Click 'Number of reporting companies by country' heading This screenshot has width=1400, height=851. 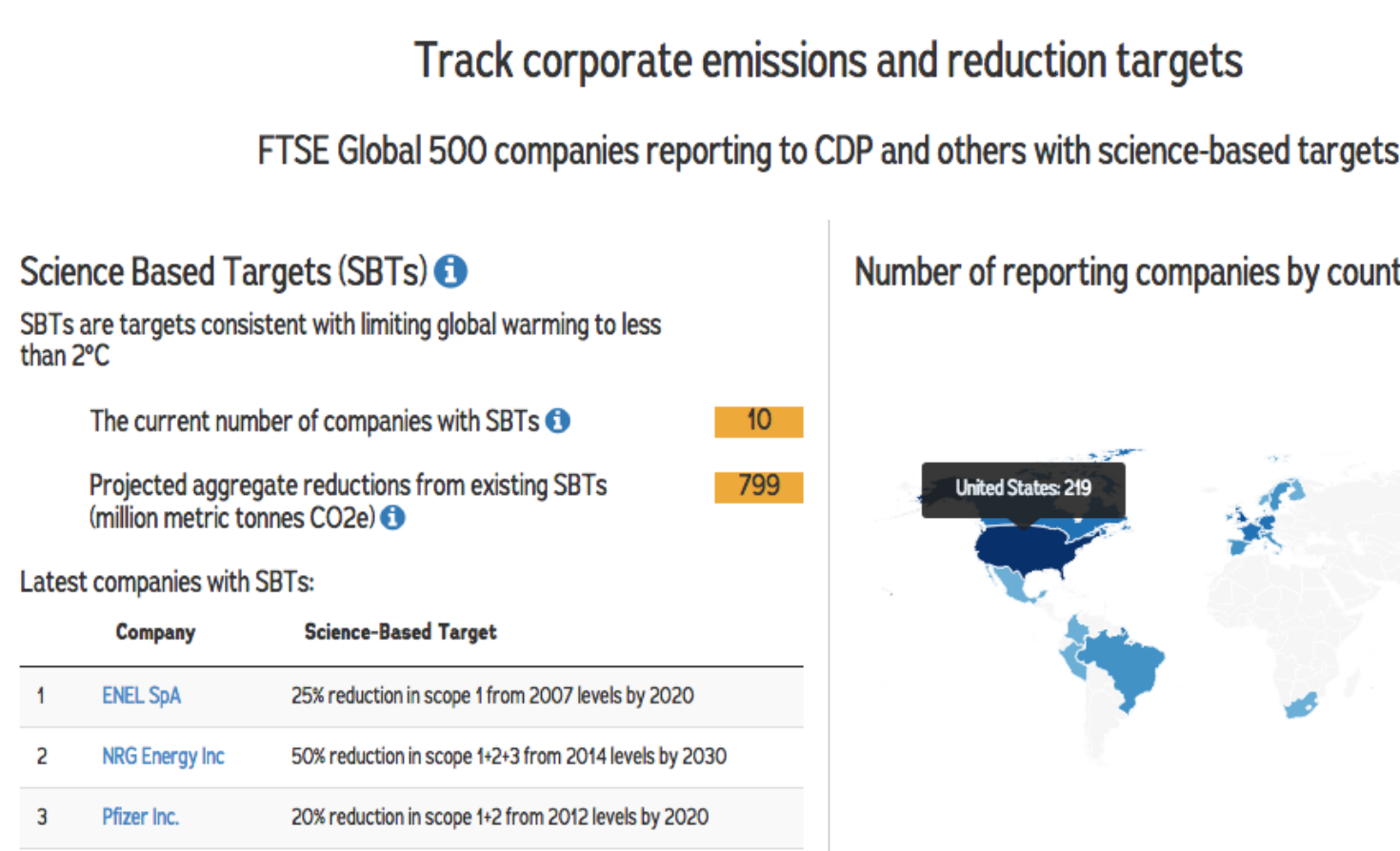1127,273
